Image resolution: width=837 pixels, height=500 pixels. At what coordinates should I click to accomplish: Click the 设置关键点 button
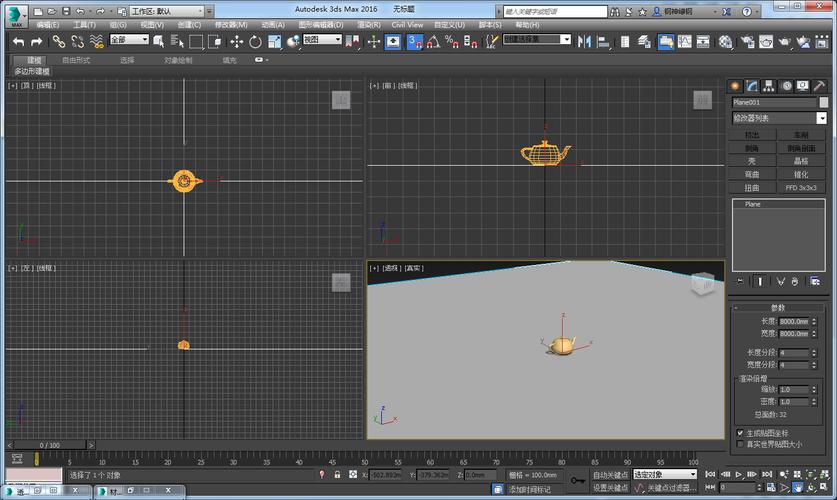tap(610, 487)
